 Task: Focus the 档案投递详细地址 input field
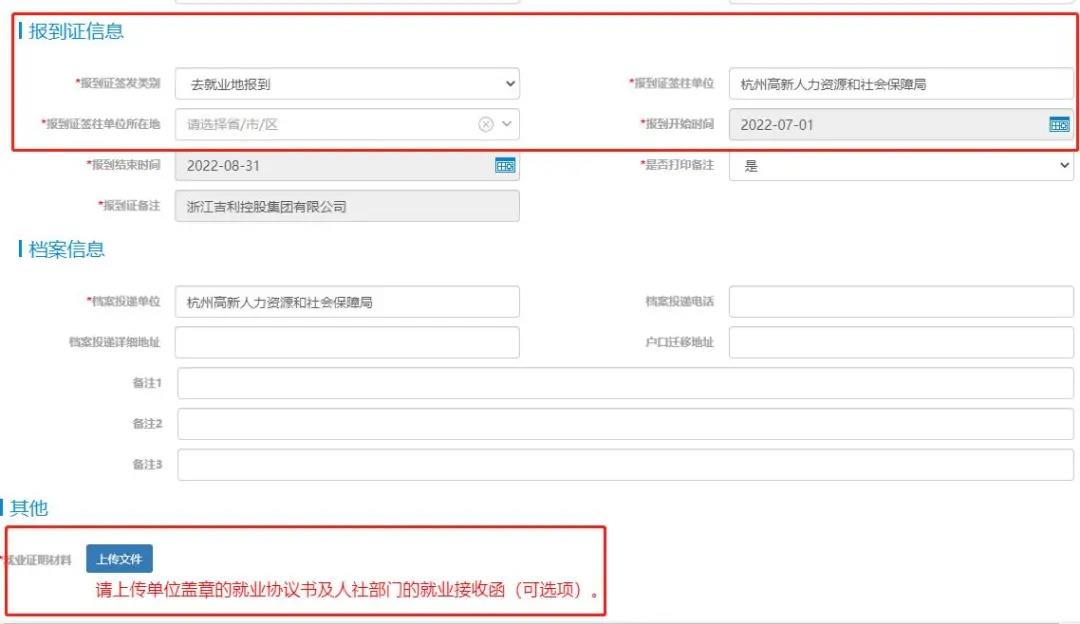[x=347, y=343]
